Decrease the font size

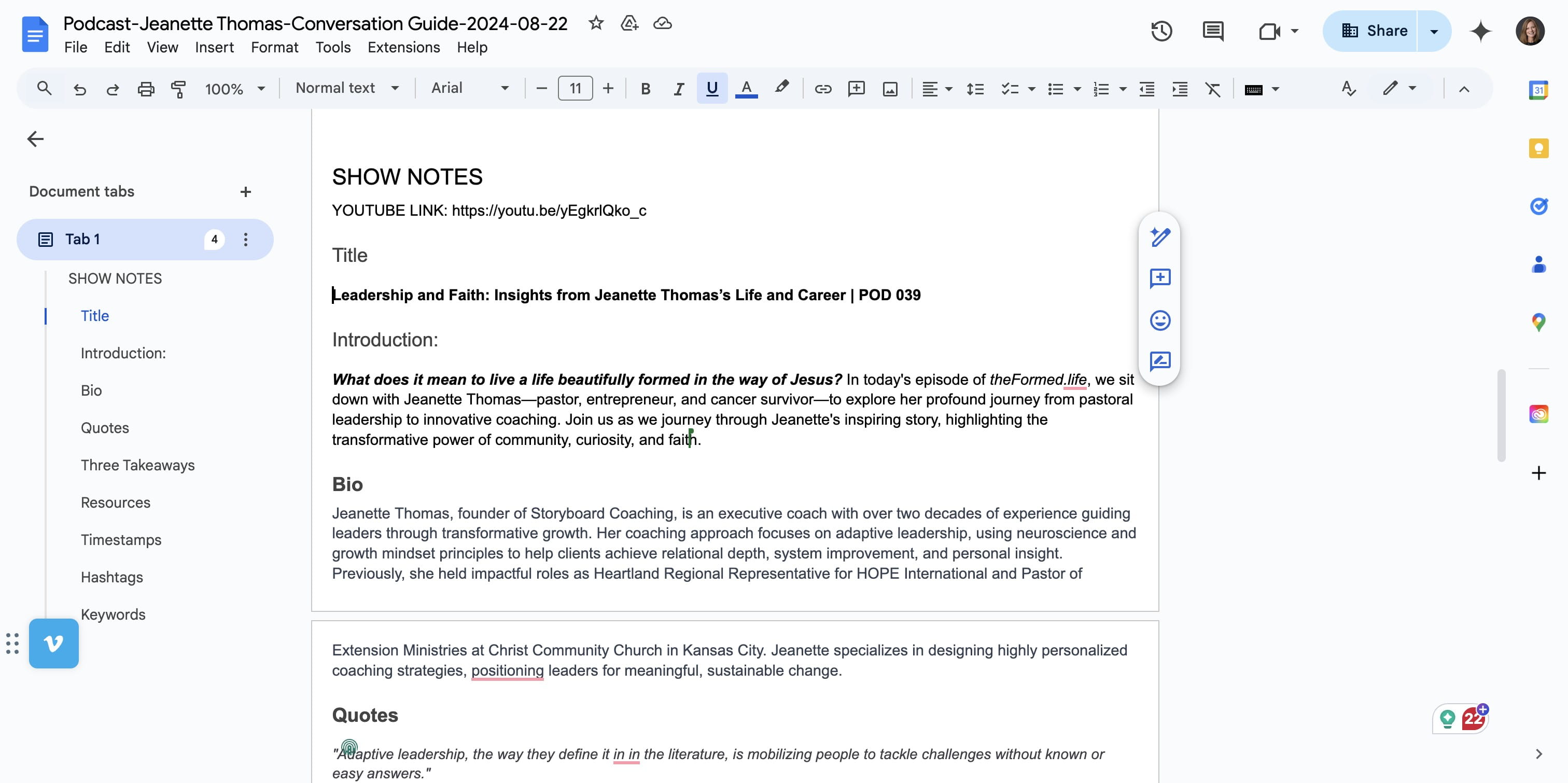pyautogui.click(x=541, y=89)
